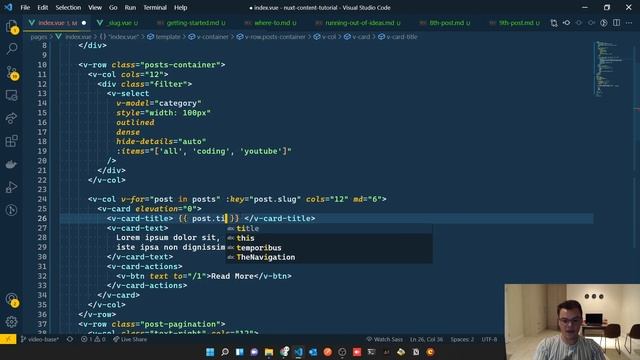Open the Docker view in activity bar
Screen dimensions: 640x360
click(x=11, y=164)
